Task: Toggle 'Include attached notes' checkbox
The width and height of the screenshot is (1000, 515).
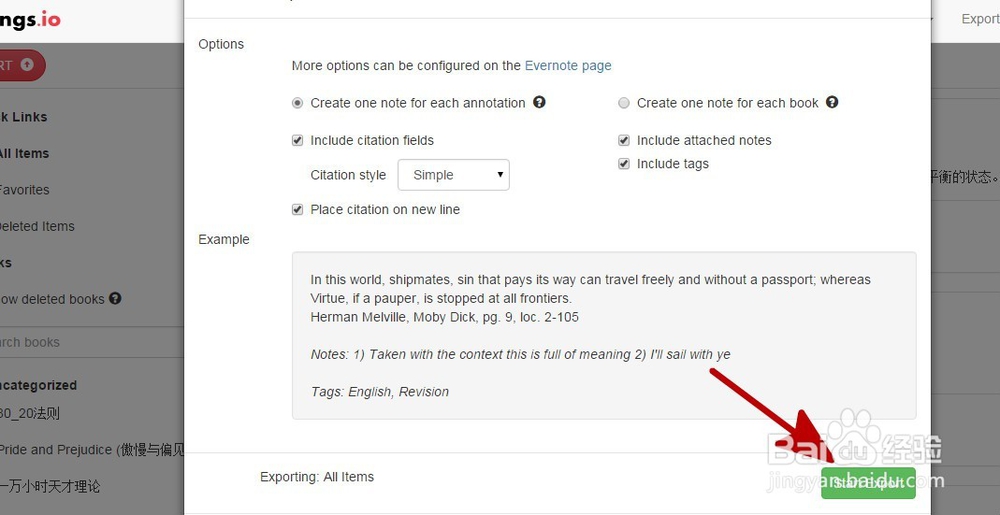Action: pyautogui.click(x=624, y=141)
